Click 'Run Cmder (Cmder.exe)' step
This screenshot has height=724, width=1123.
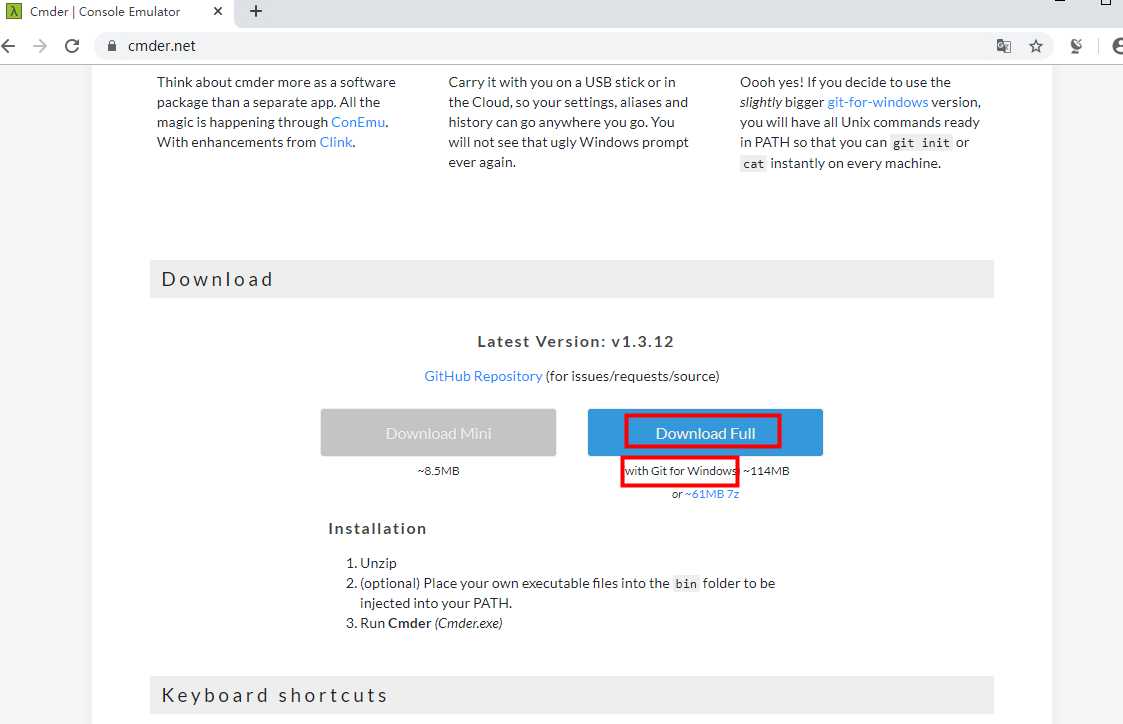[x=424, y=624]
